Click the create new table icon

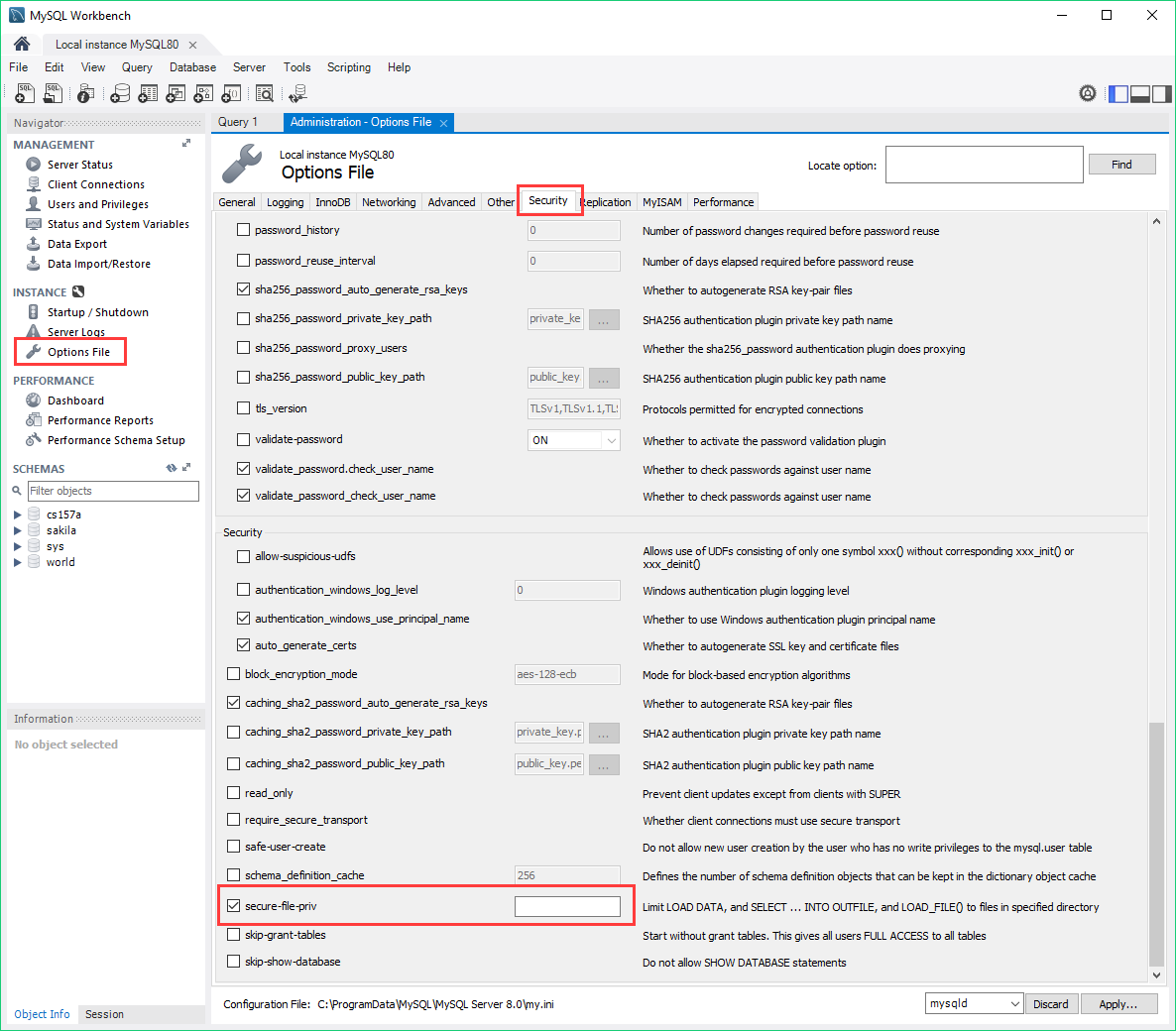pyautogui.click(x=148, y=93)
